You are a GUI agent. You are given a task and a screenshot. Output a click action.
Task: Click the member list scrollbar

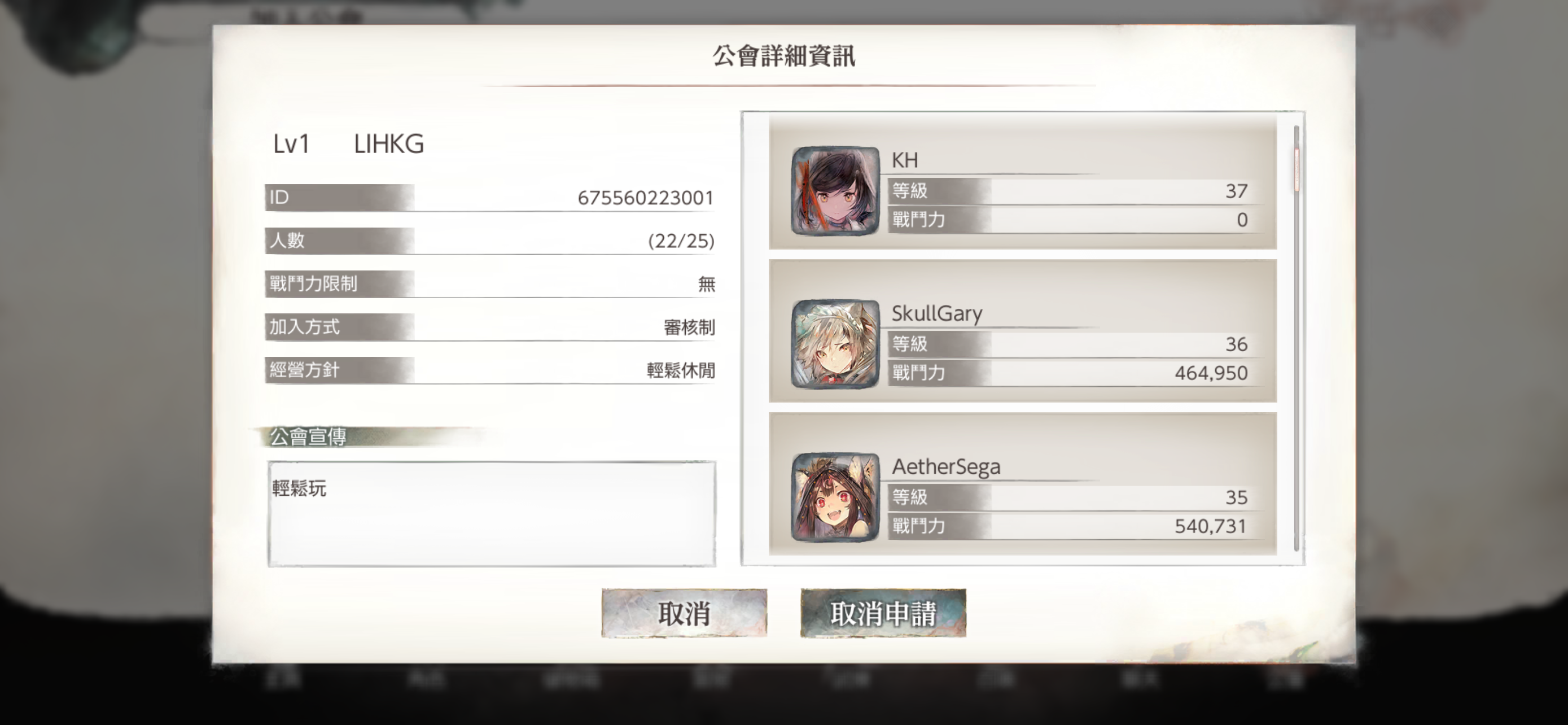[x=1297, y=338]
